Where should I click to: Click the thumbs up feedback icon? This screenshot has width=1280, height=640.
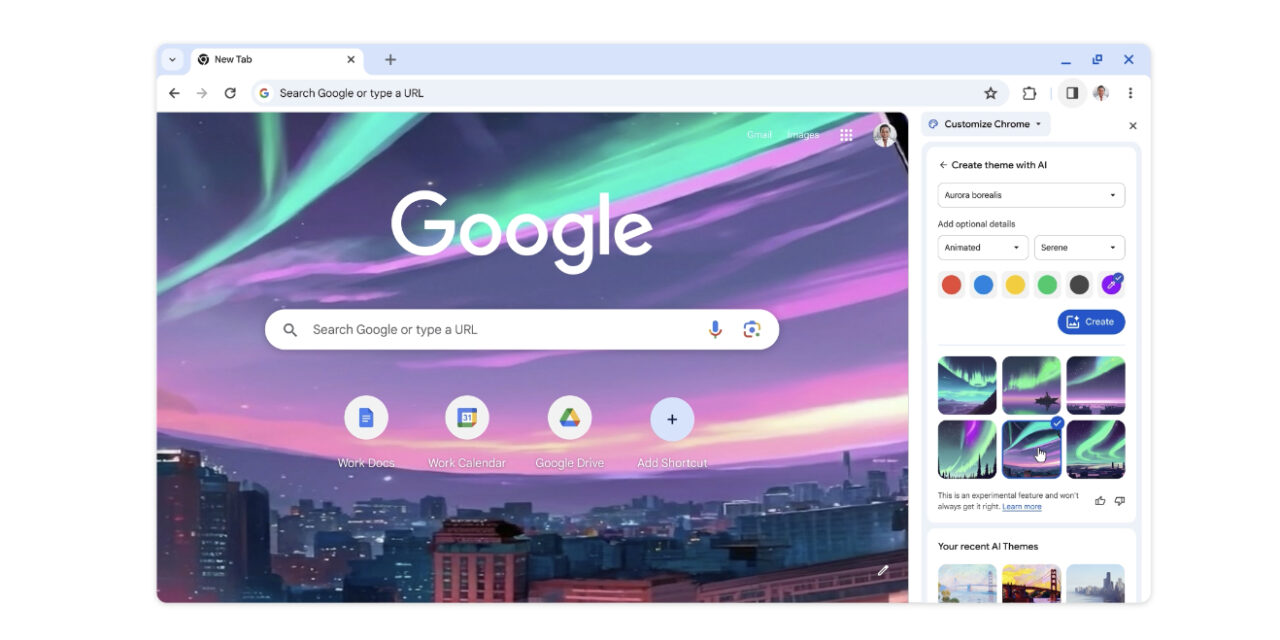[1100, 501]
